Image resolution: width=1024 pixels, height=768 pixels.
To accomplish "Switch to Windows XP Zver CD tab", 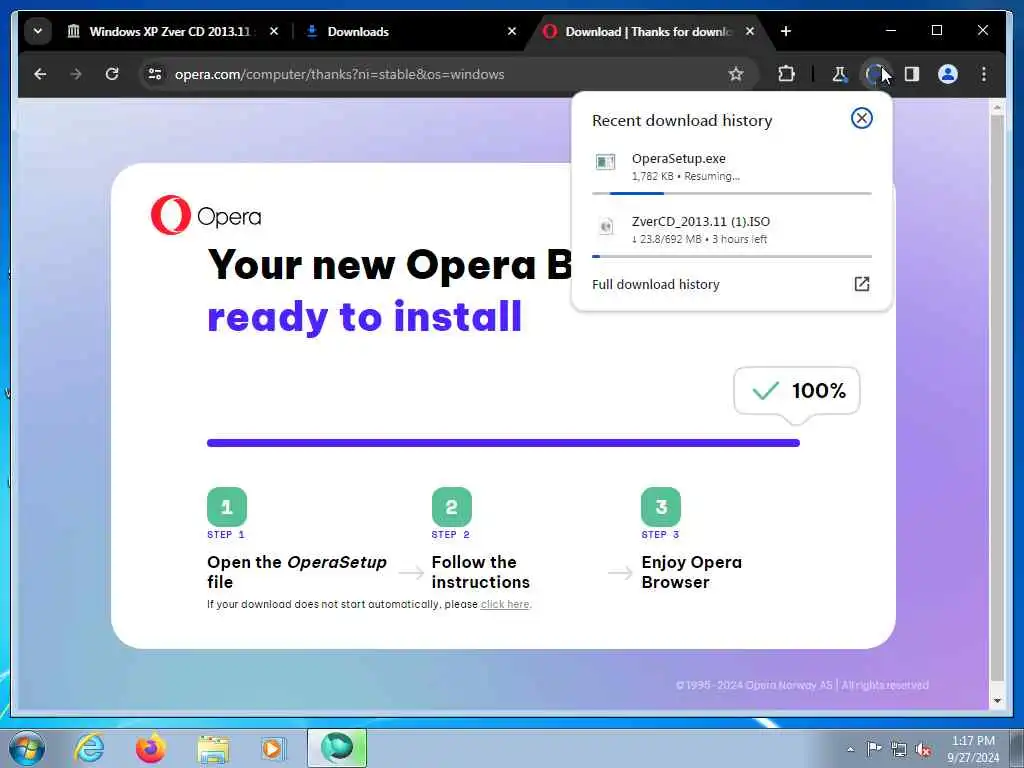I will coord(170,31).
